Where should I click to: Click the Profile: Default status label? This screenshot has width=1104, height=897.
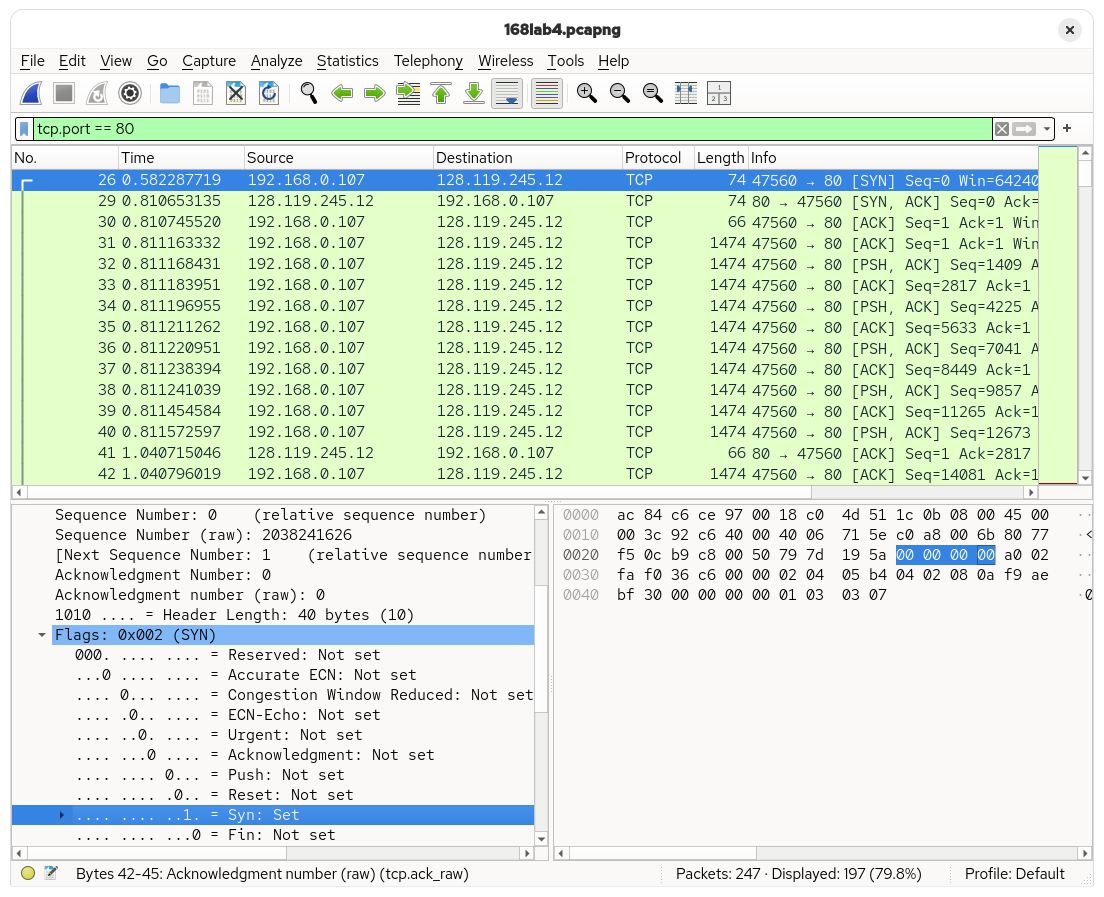pyautogui.click(x=1014, y=874)
